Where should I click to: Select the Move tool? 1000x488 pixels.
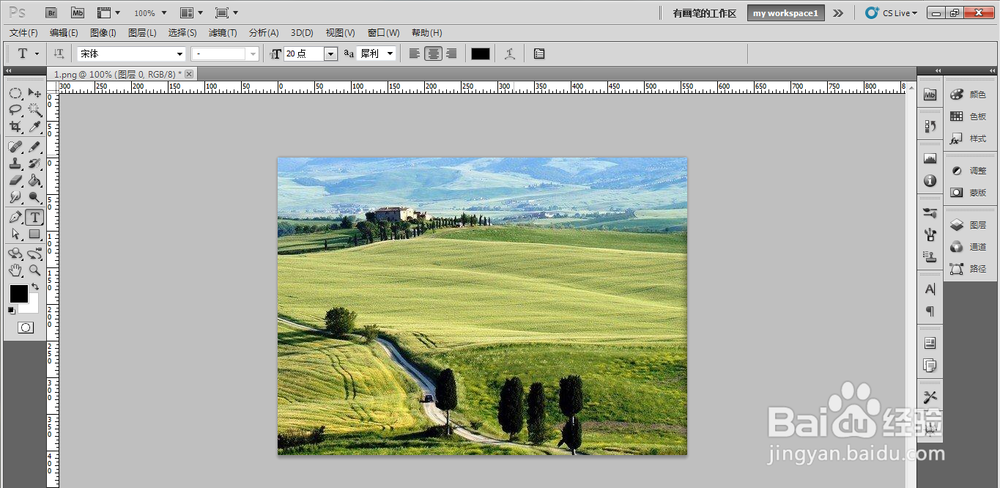(35, 93)
